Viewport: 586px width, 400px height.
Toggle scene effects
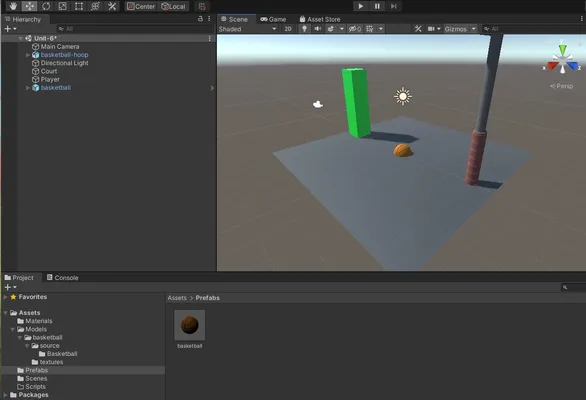[x=331, y=29]
